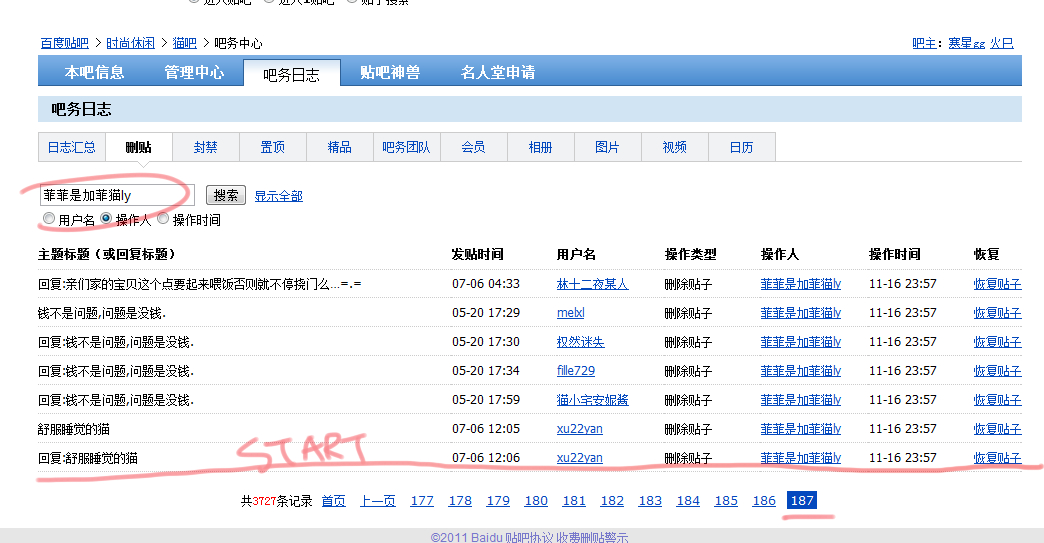
Task: Go to page 185
Action: coord(726,500)
